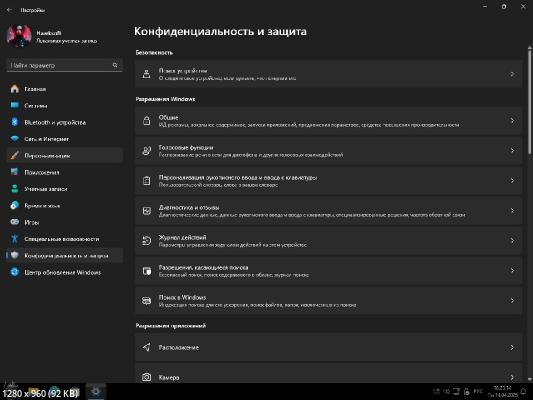
Task: Click the Центр обновления Windows icon
Action: point(15,272)
